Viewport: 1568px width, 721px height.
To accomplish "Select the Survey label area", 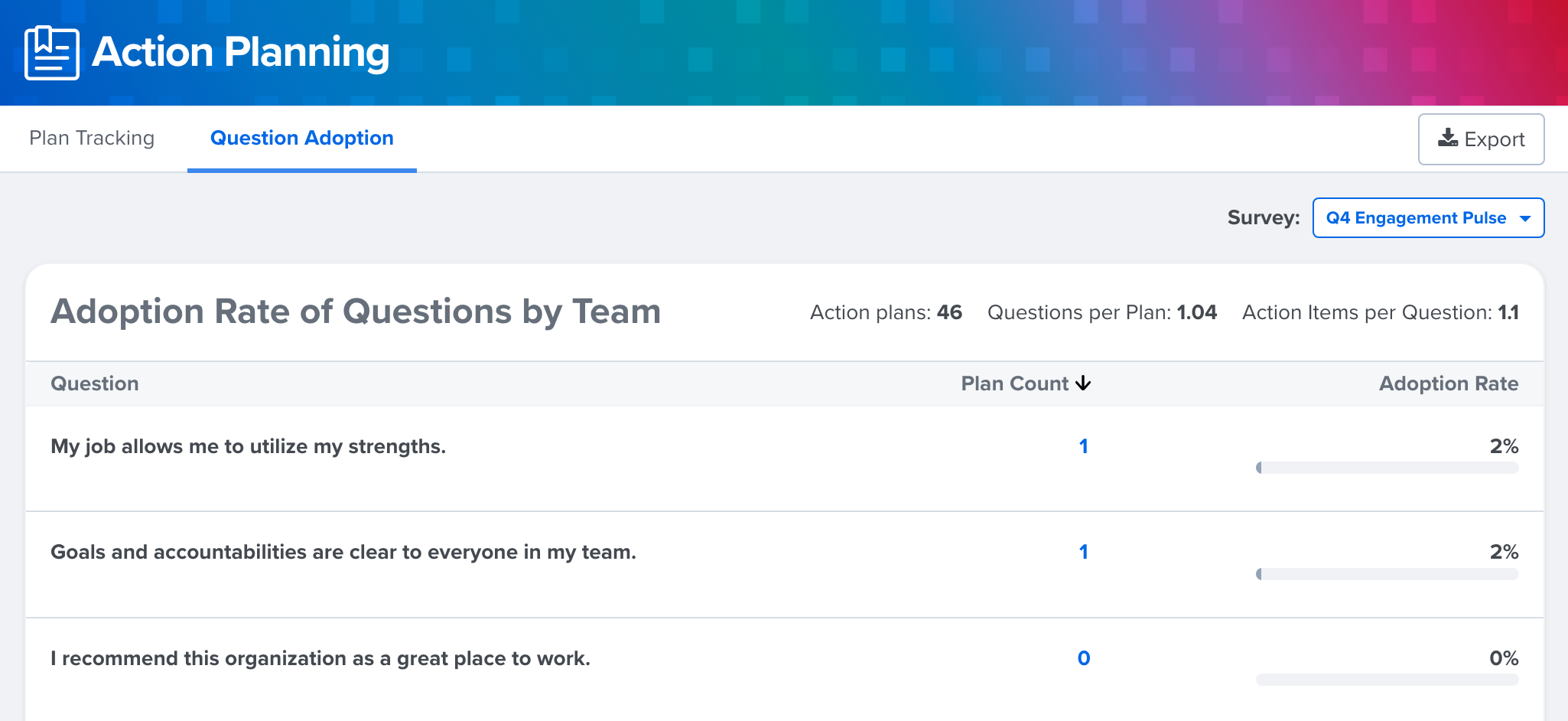I will point(1264,217).
